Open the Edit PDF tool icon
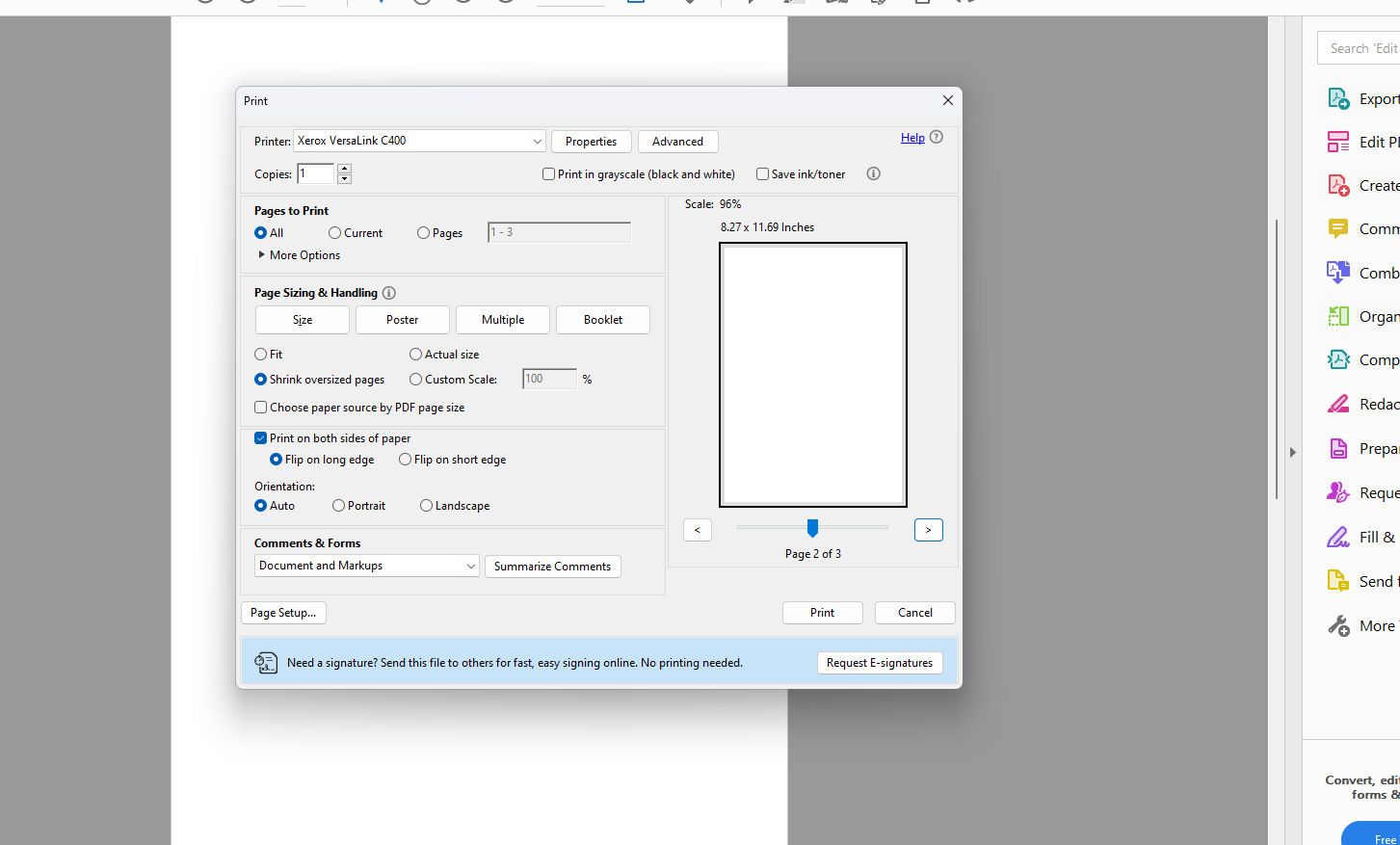1400x845 pixels. tap(1338, 142)
